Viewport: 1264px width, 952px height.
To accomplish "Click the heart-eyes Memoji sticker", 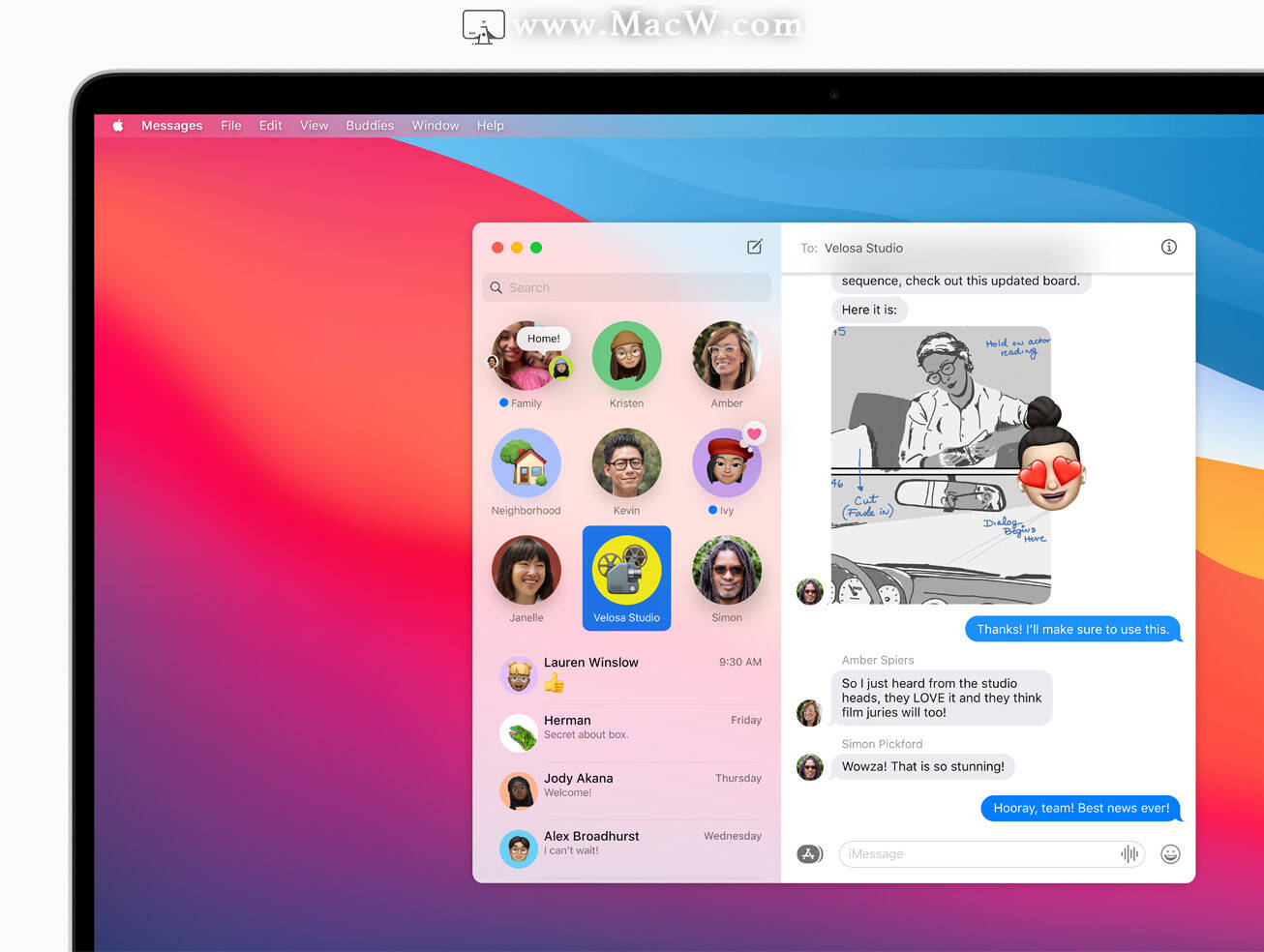I will pyautogui.click(x=1050, y=453).
